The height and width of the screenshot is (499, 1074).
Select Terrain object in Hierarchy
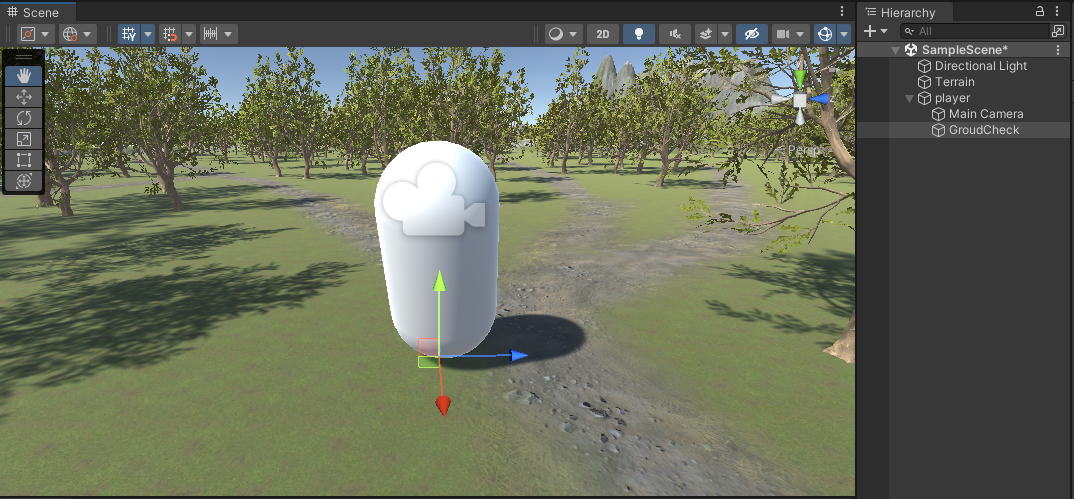pos(955,82)
